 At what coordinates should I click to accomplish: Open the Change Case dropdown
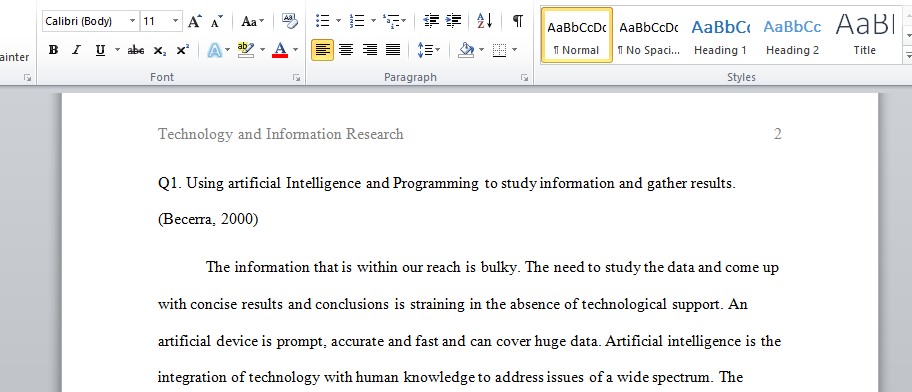pos(252,22)
